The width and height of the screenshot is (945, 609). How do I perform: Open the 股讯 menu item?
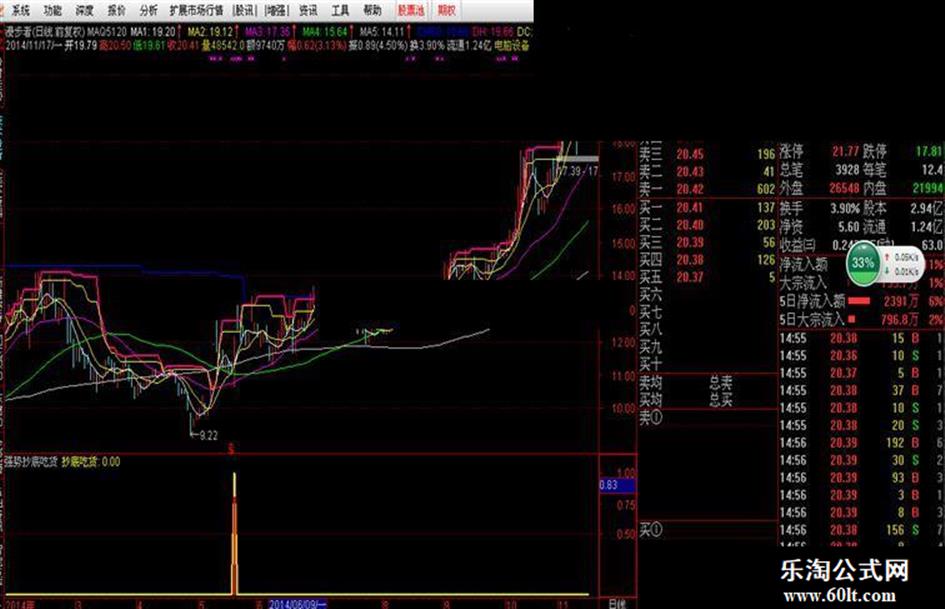tap(244, 10)
